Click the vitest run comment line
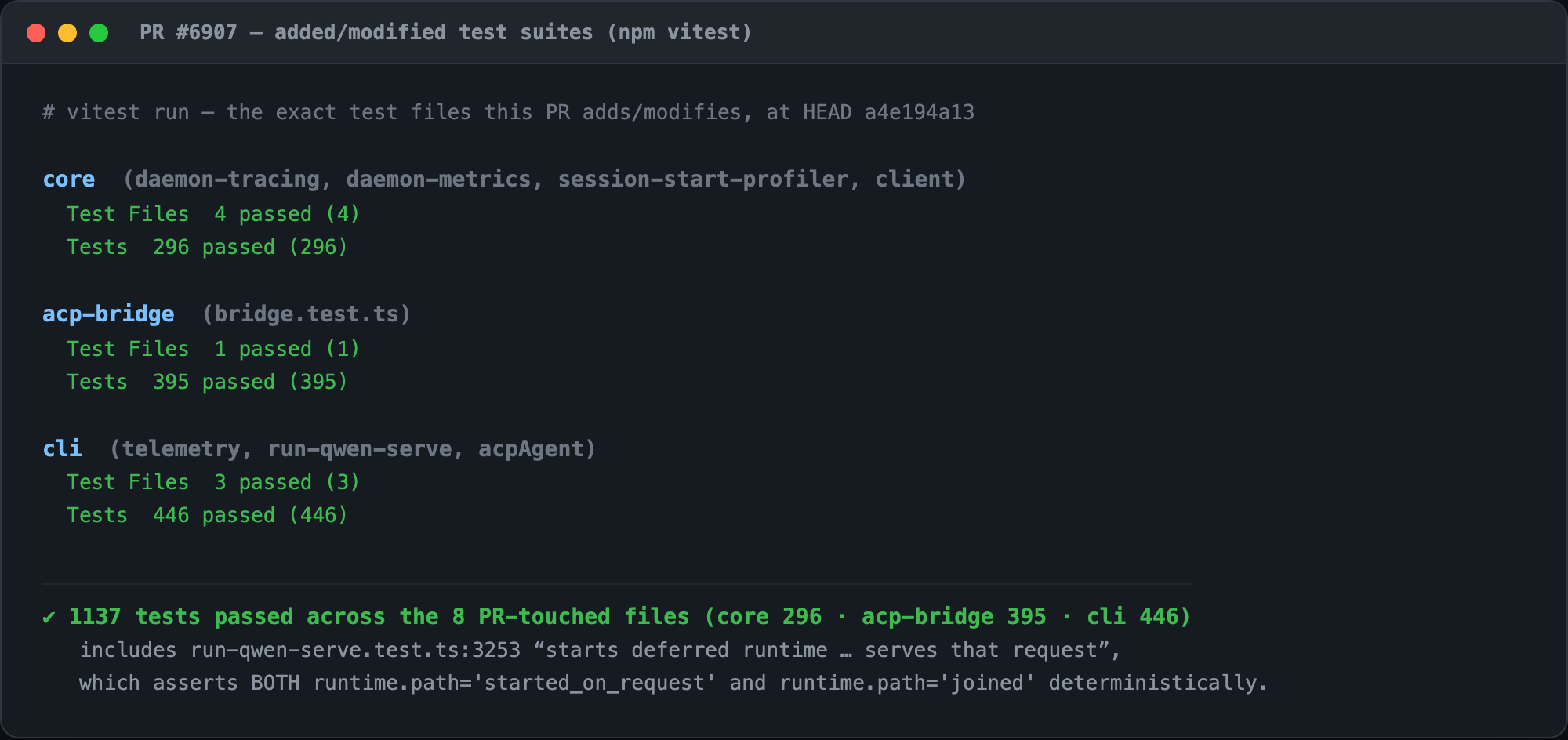The height and width of the screenshot is (740, 1568). pos(508,112)
